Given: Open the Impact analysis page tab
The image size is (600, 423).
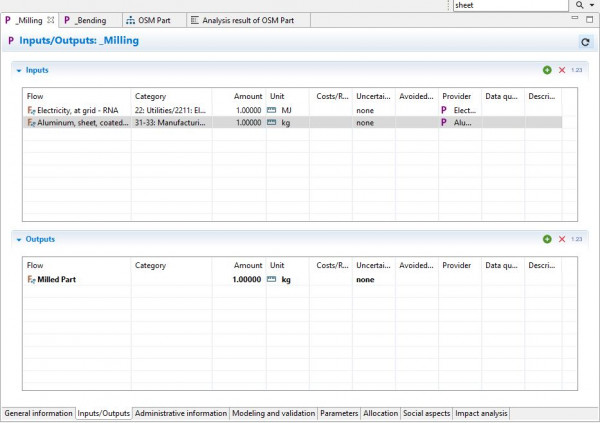Looking at the screenshot, I should pos(481,413).
